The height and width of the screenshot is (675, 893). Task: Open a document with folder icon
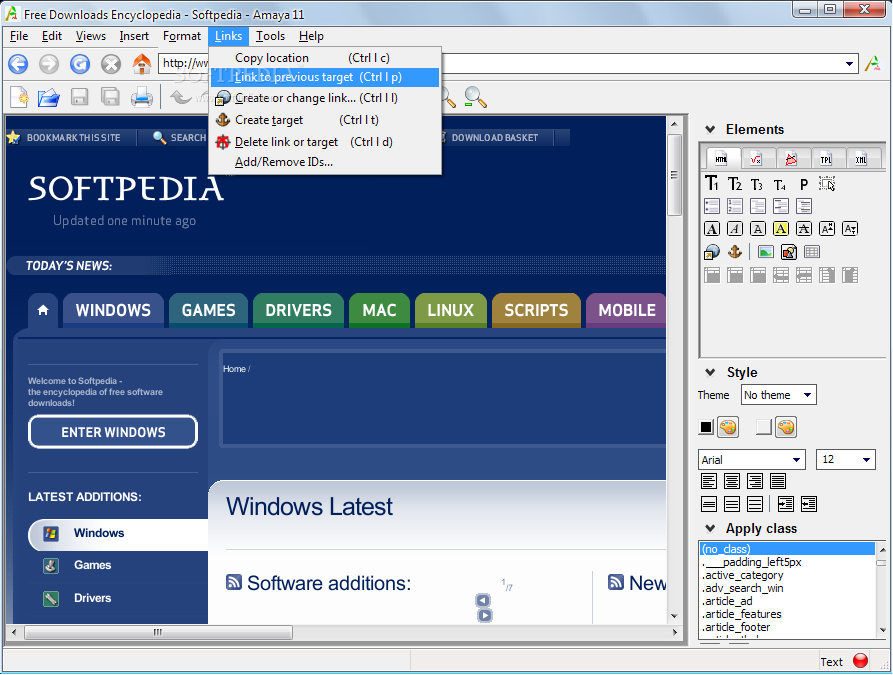(x=49, y=97)
